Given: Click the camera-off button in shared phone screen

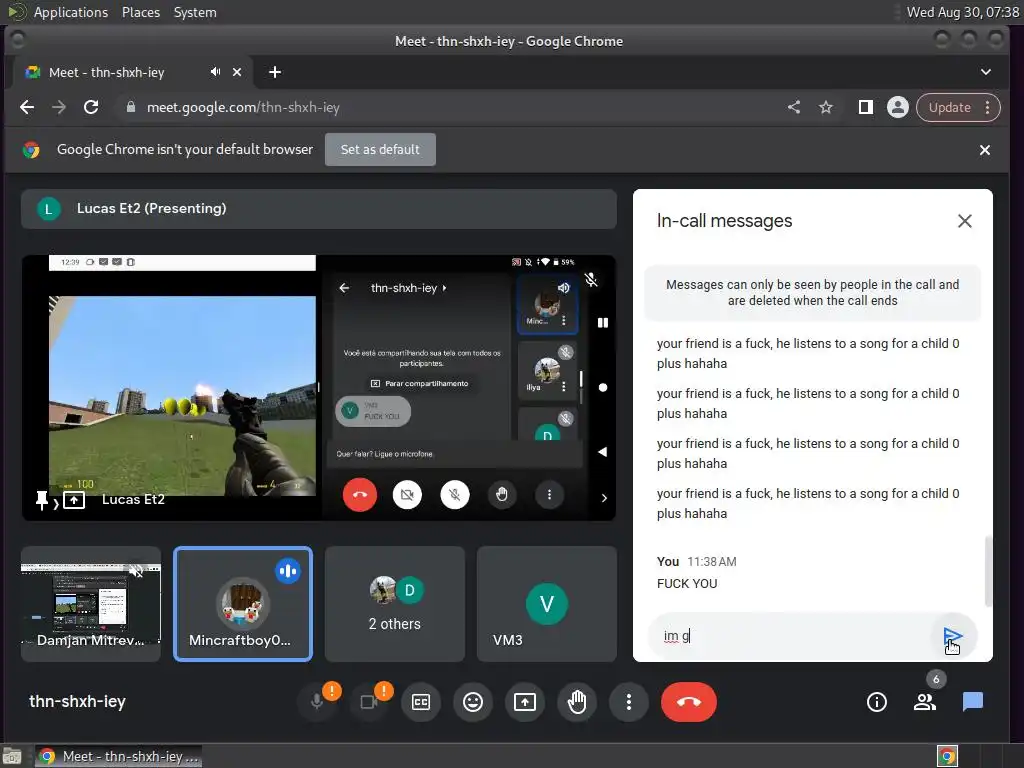Looking at the screenshot, I should pyautogui.click(x=408, y=495).
